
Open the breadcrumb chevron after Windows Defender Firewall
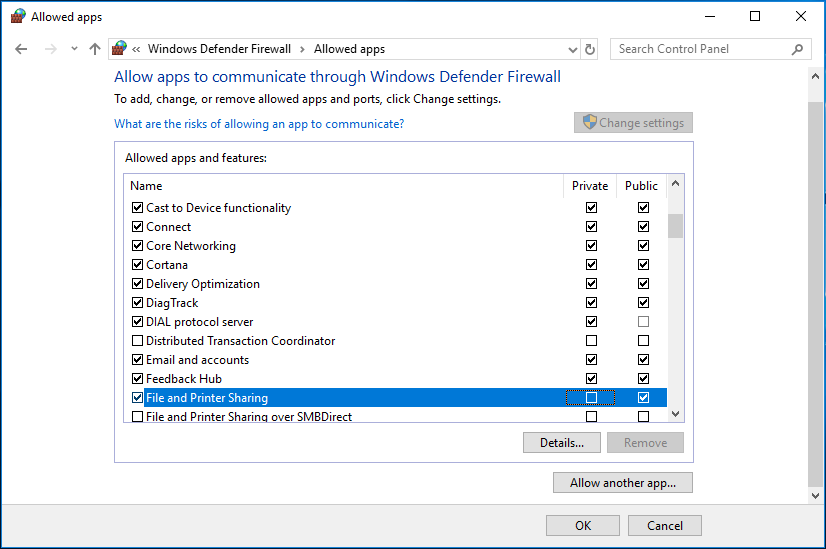[x=302, y=50]
